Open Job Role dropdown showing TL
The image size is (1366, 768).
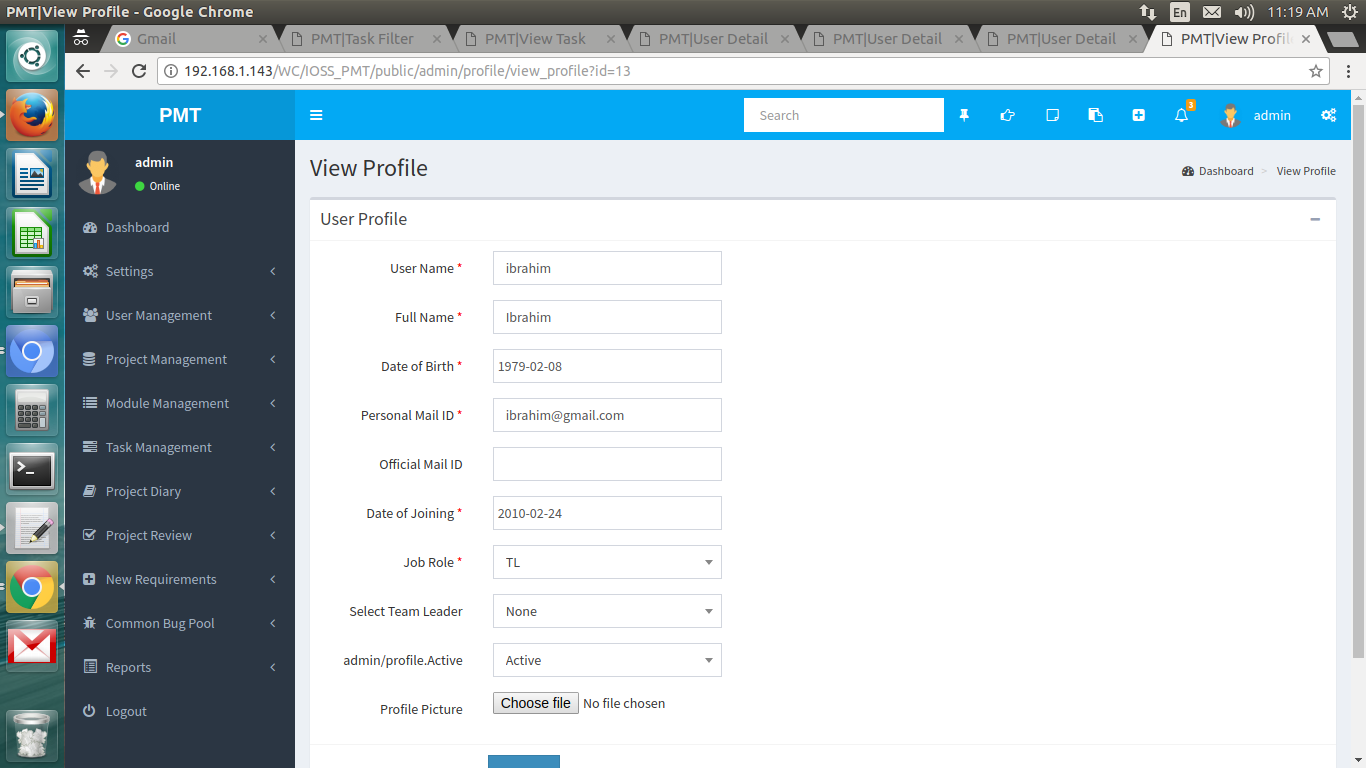click(x=607, y=562)
